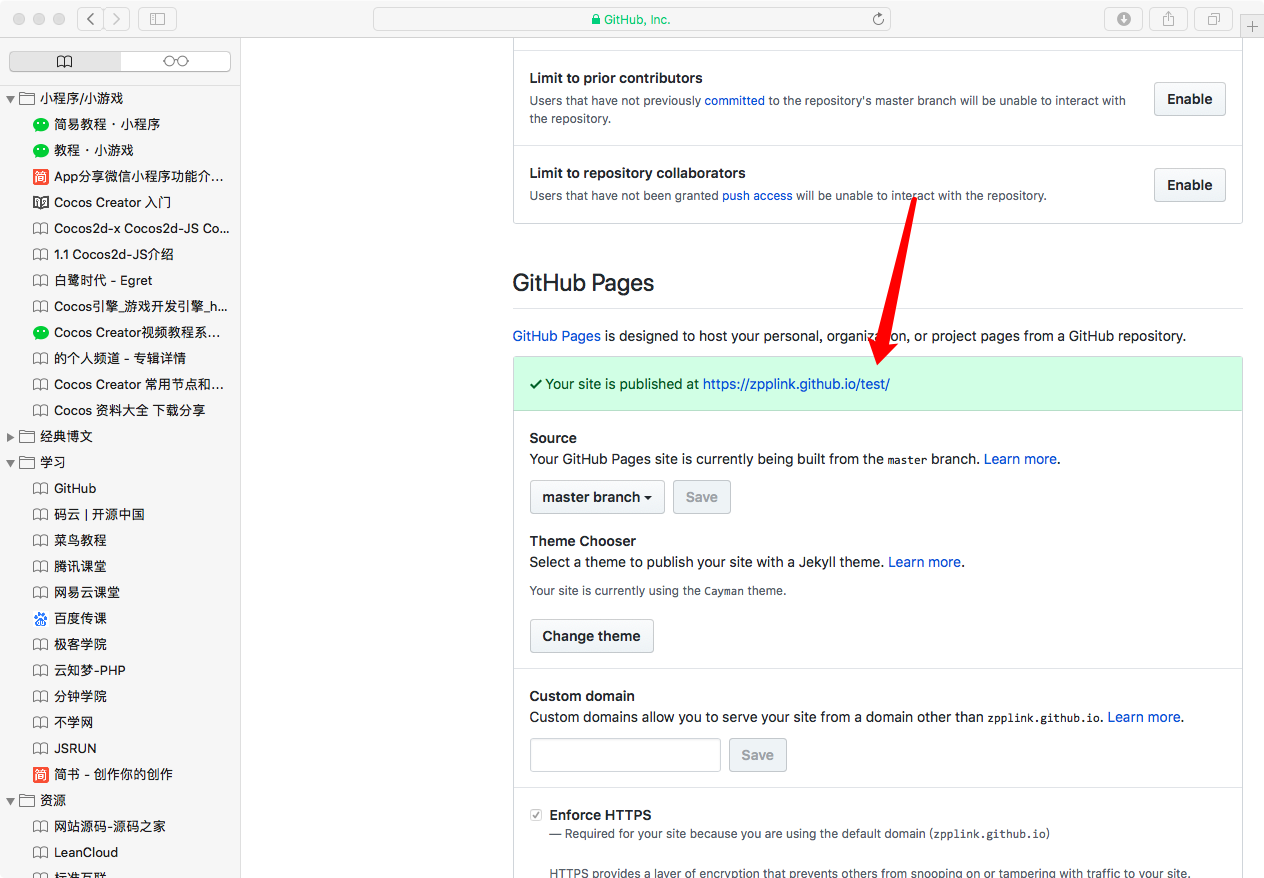Enable Limit to prior contributors
The height and width of the screenshot is (878, 1264).
tap(1189, 99)
